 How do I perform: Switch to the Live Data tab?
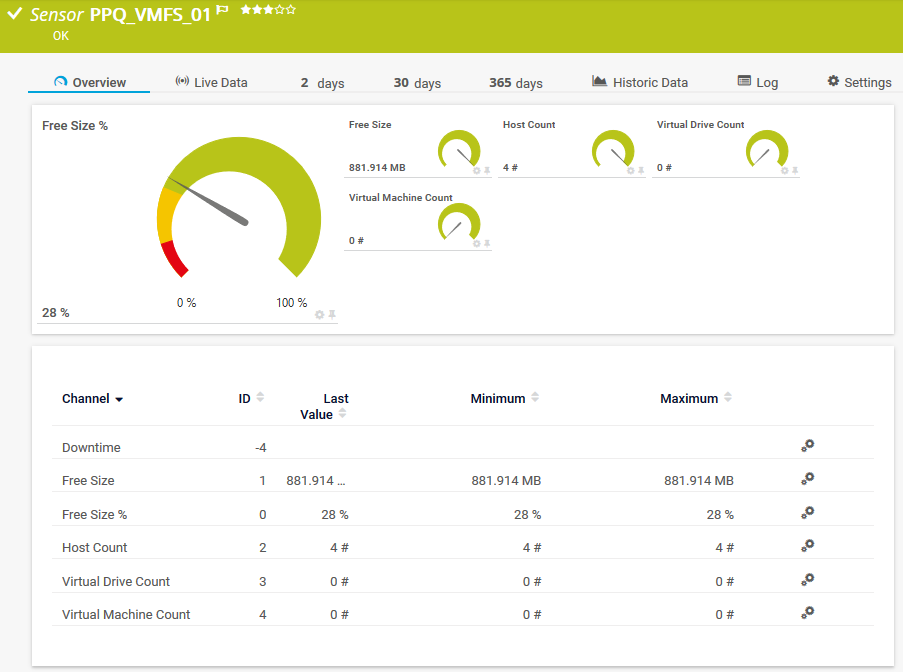point(211,83)
